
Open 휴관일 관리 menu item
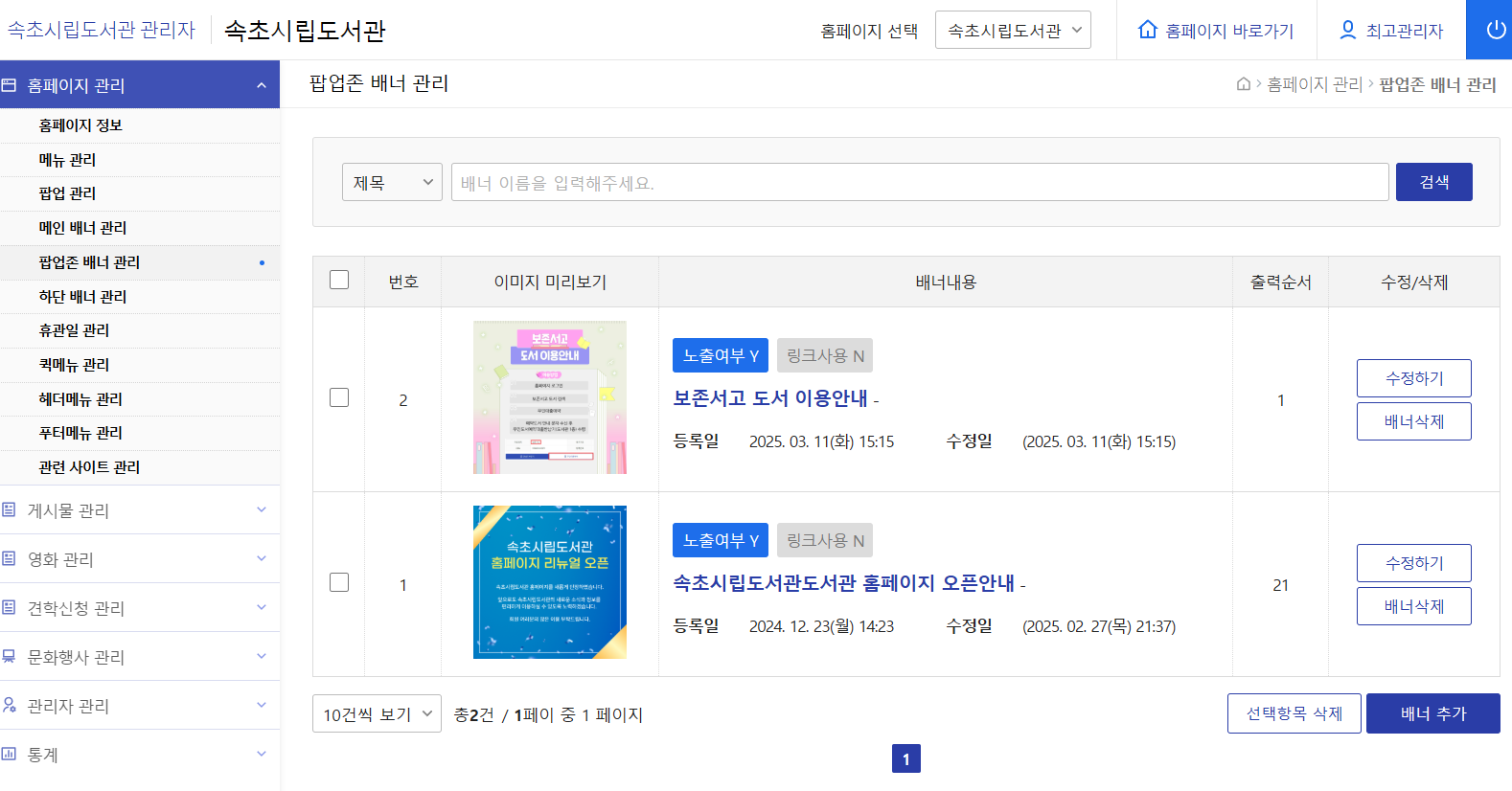pos(140,330)
